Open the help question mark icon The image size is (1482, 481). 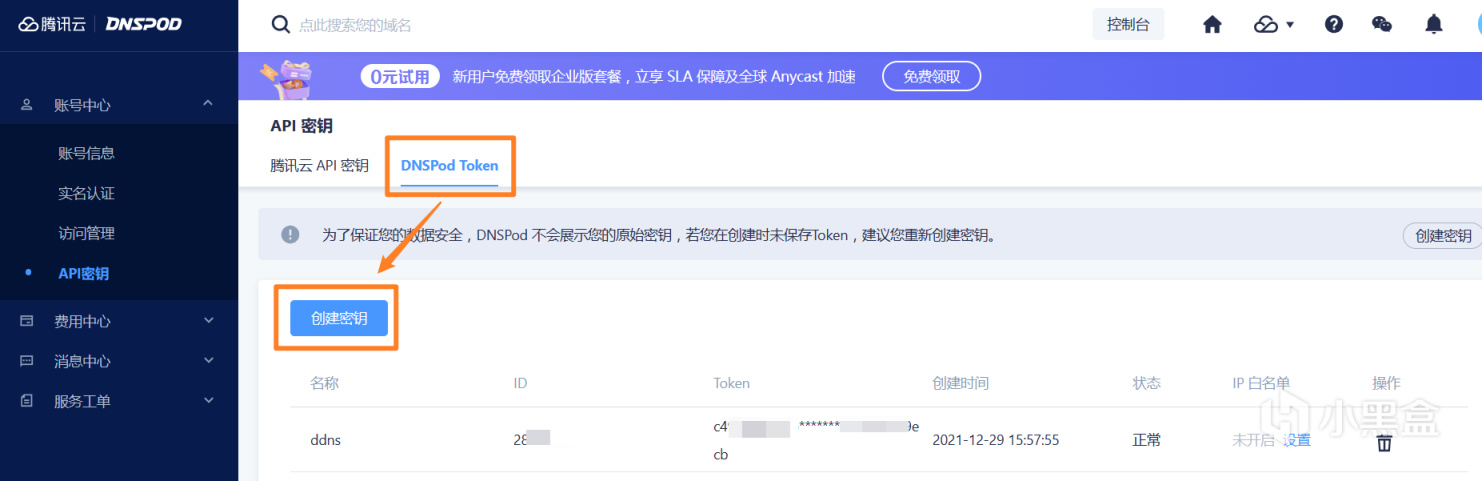click(x=1333, y=25)
